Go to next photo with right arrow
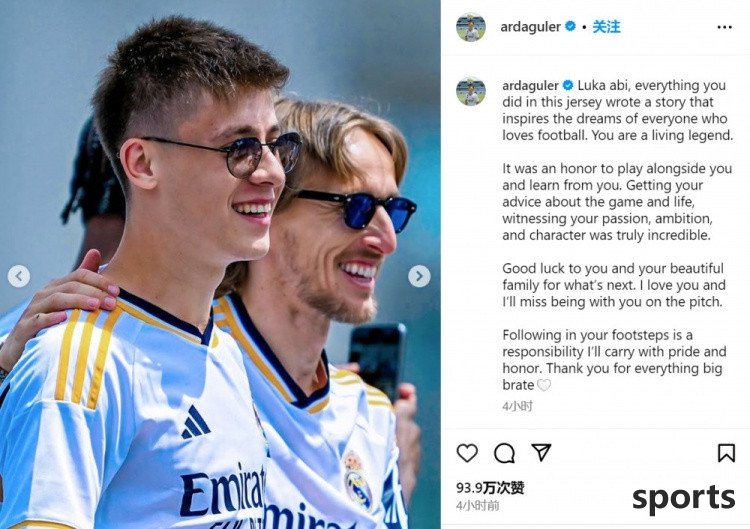 point(419,276)
